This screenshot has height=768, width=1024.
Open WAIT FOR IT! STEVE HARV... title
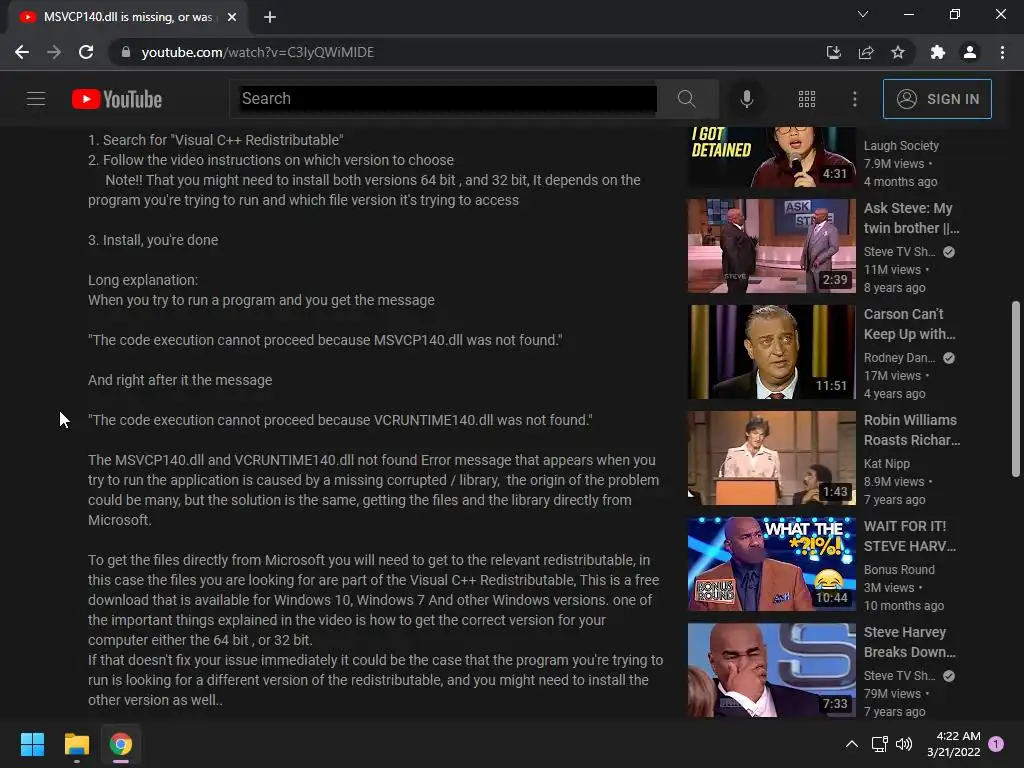click(x=910, y=536)
